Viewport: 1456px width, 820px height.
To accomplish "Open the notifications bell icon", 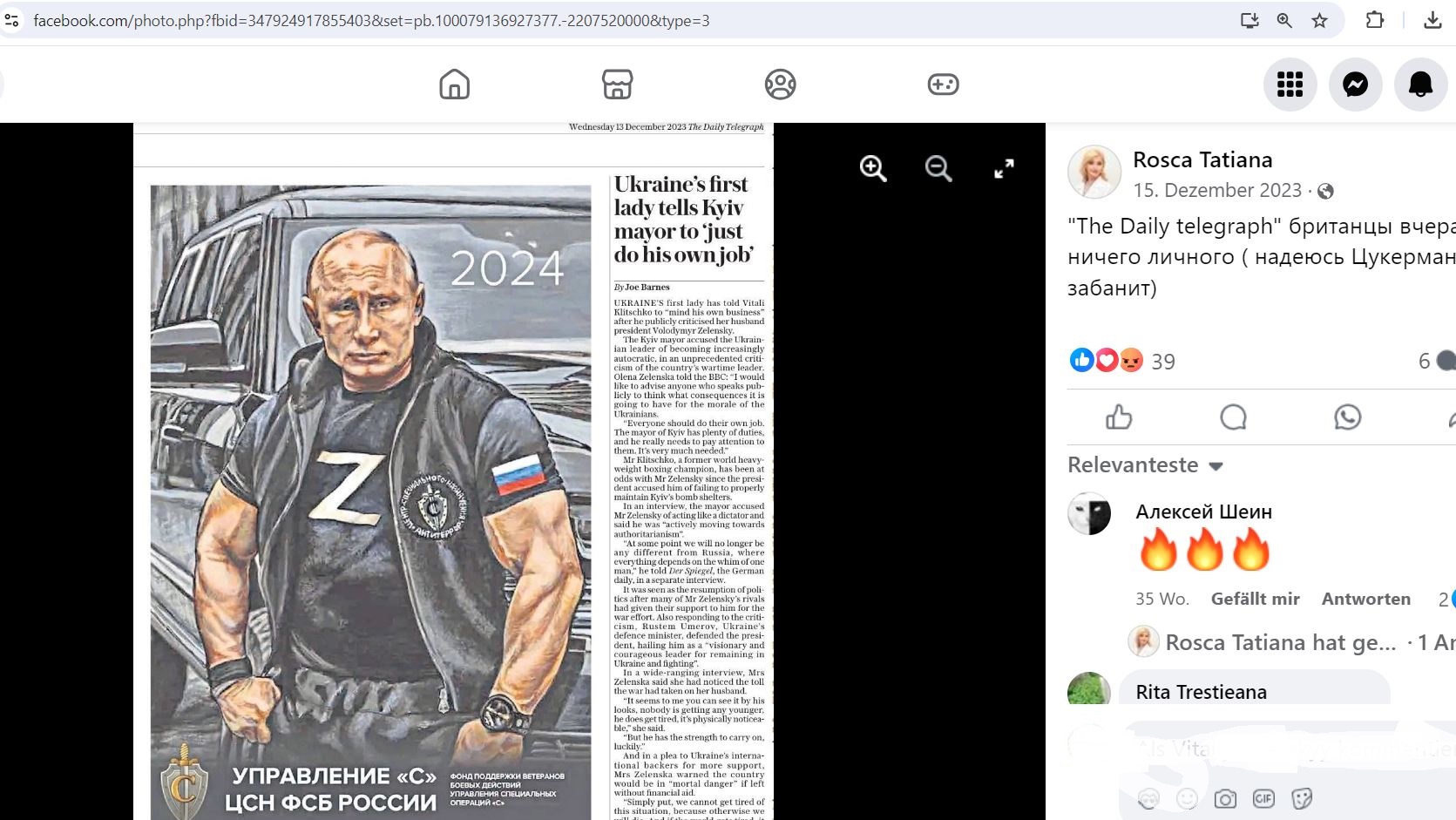I will (x=1420, y=85).
